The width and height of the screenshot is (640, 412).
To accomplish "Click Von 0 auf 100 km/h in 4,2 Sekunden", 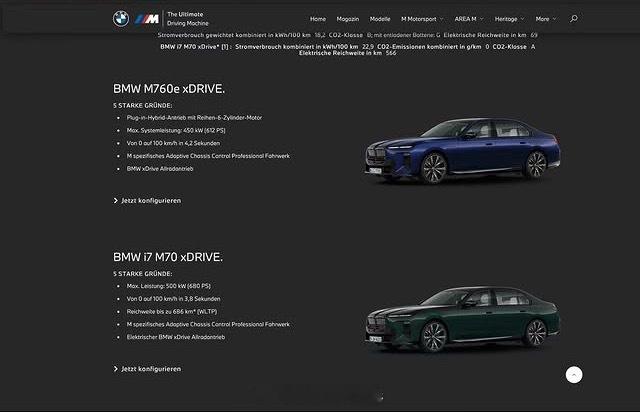I will click(173, 143).
